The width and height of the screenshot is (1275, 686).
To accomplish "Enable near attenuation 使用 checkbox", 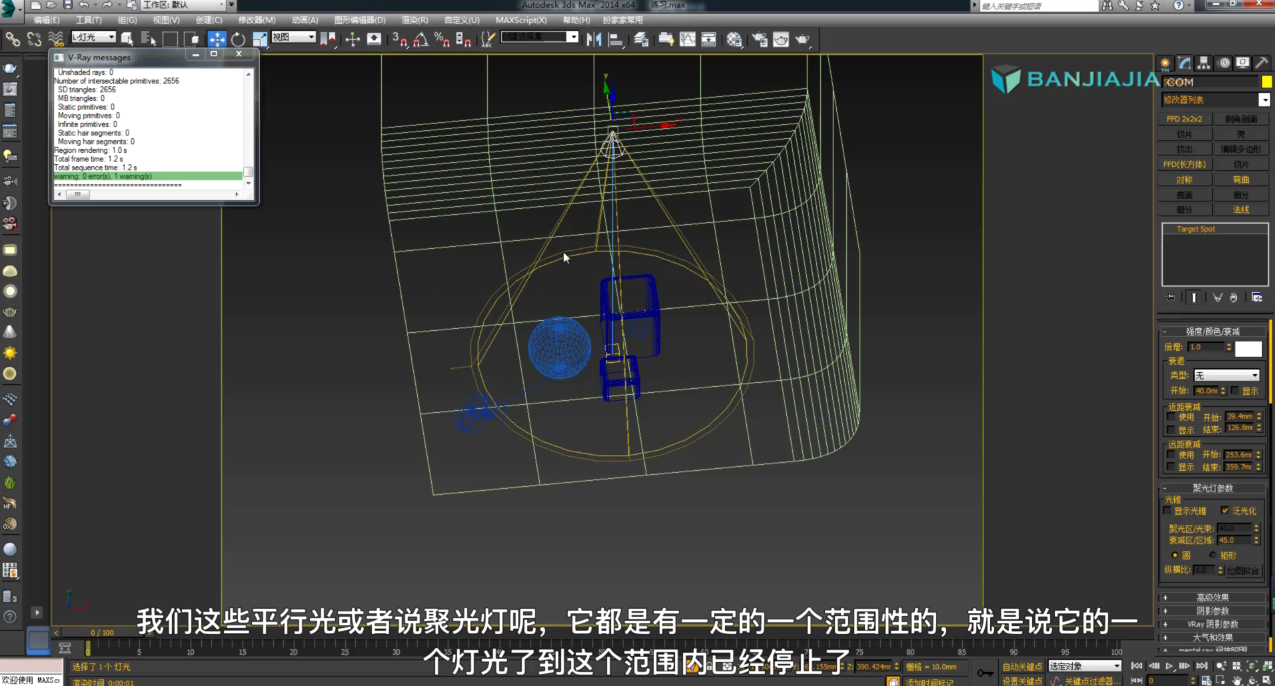I will pyautogui.click(x=1171, y=418).
